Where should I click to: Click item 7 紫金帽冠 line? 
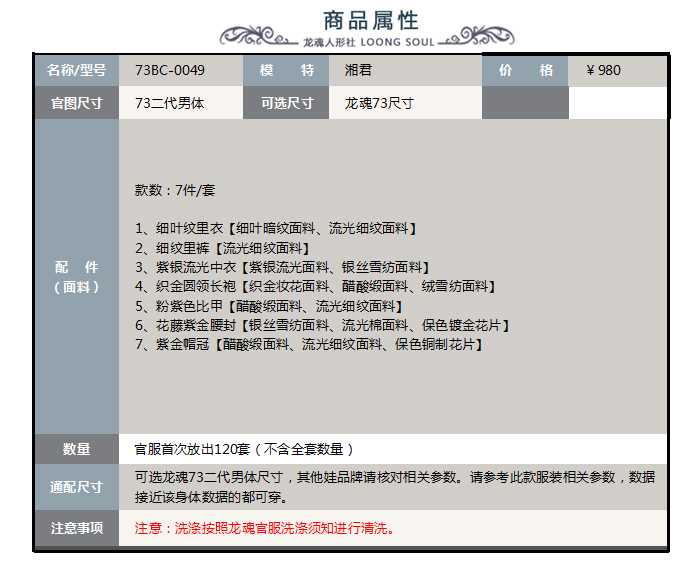click(x=309, y=344)
